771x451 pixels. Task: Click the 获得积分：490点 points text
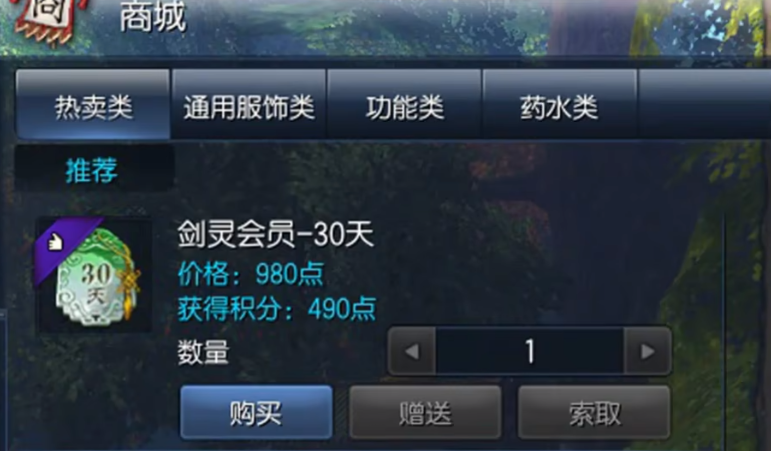(277, 308)
